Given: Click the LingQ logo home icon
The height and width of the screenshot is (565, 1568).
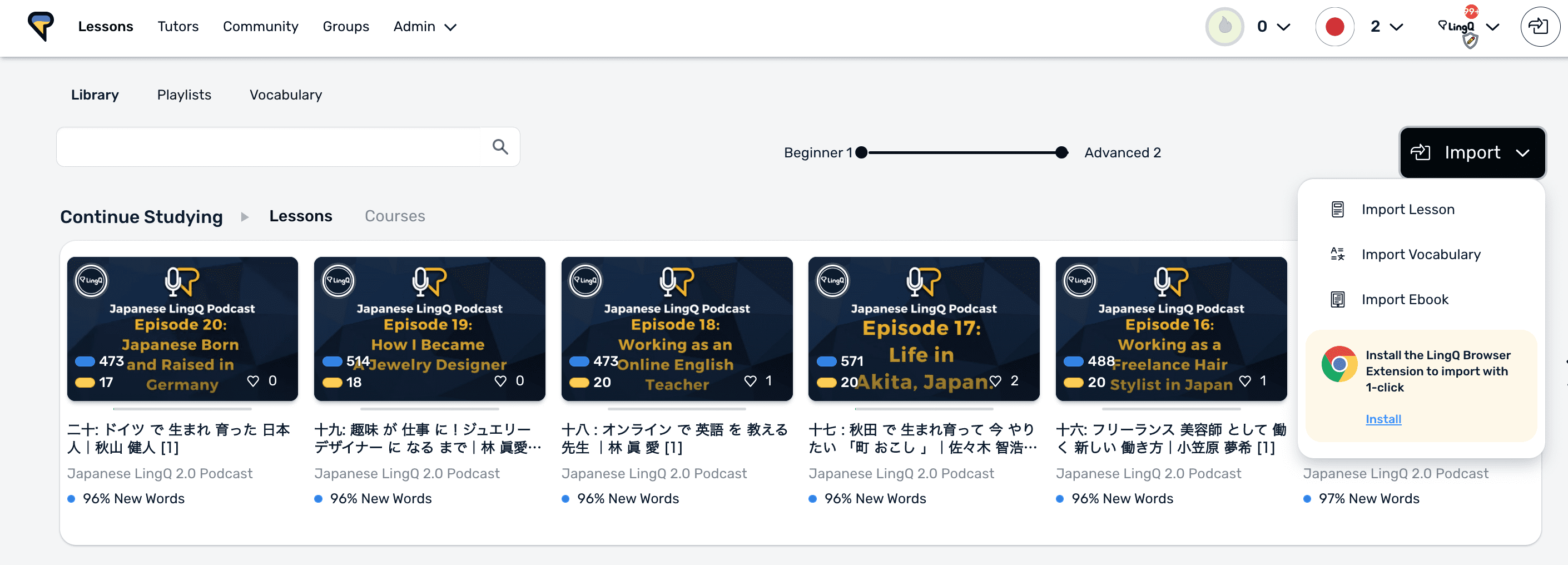Looking at the screenshot, I should click(x=41, y=27).
